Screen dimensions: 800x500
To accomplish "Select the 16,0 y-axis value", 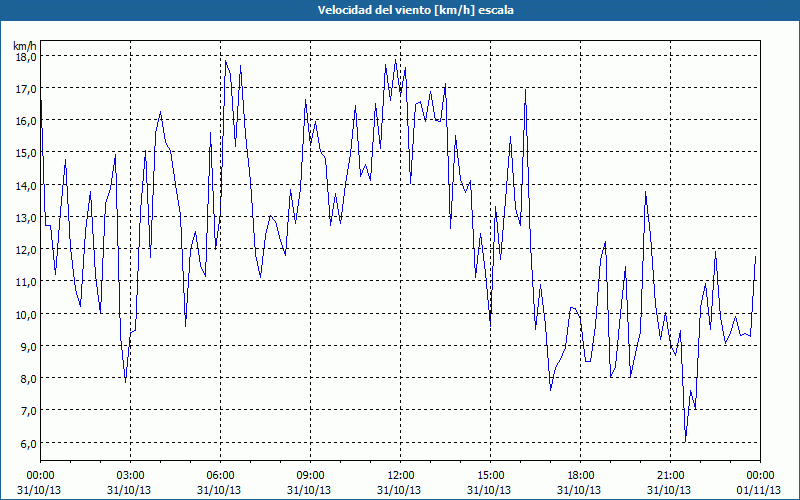I will (x=26, y=121).
